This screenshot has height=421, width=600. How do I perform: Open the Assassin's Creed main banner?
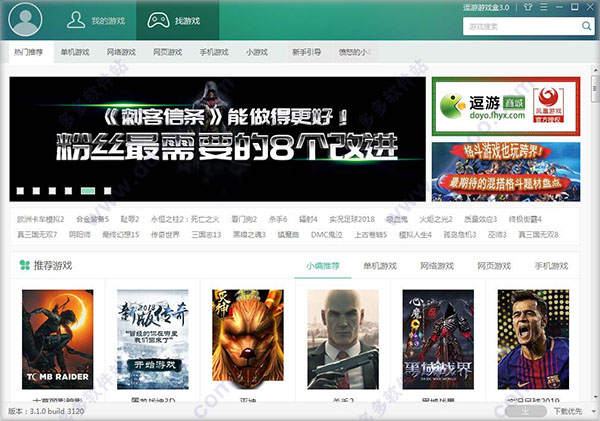217,139
